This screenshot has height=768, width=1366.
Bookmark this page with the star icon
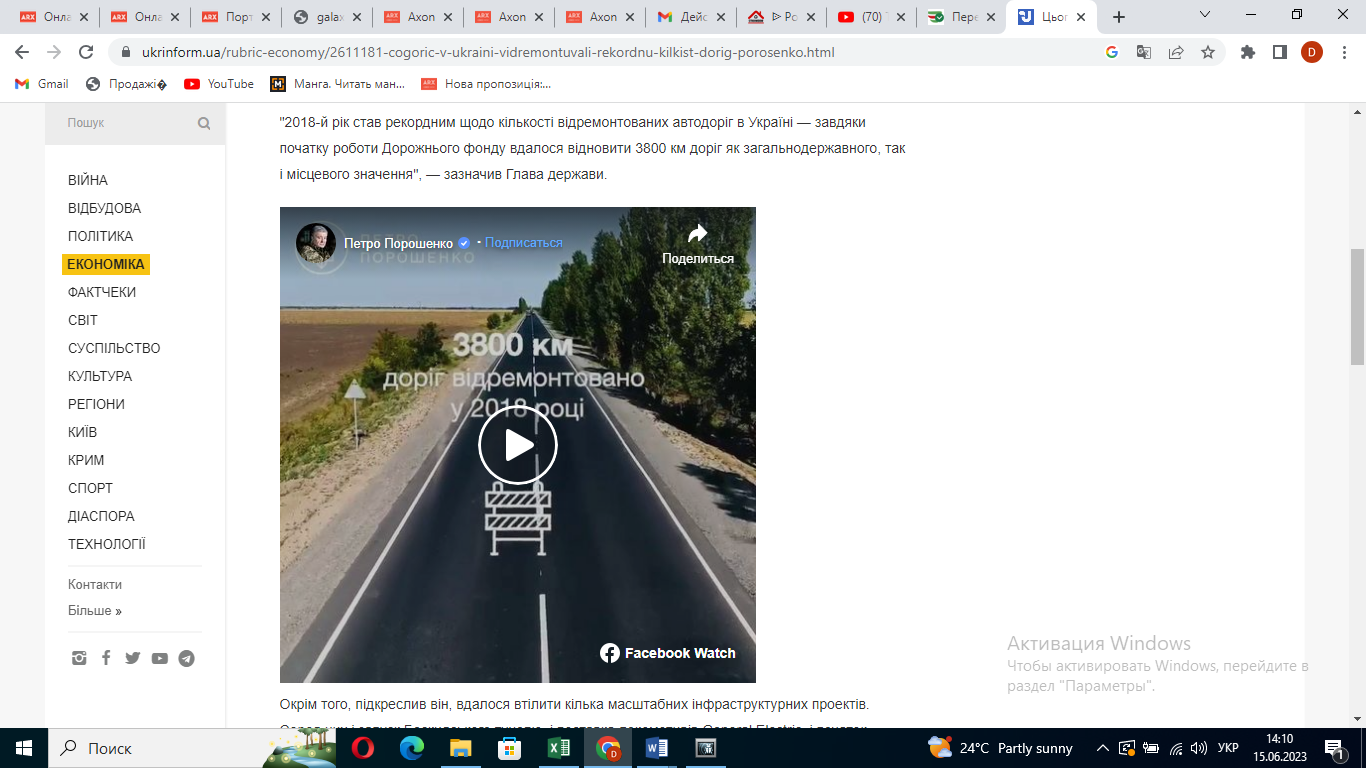1208,52
